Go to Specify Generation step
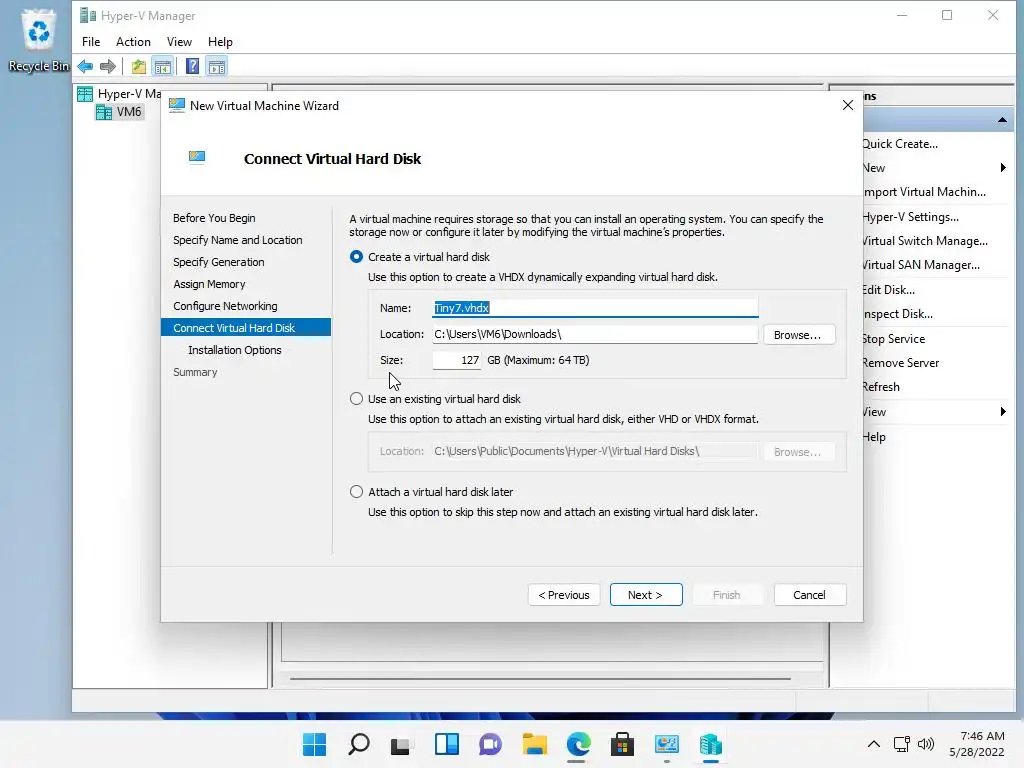This screenshot has height=768, width=1024. point(219,262)
